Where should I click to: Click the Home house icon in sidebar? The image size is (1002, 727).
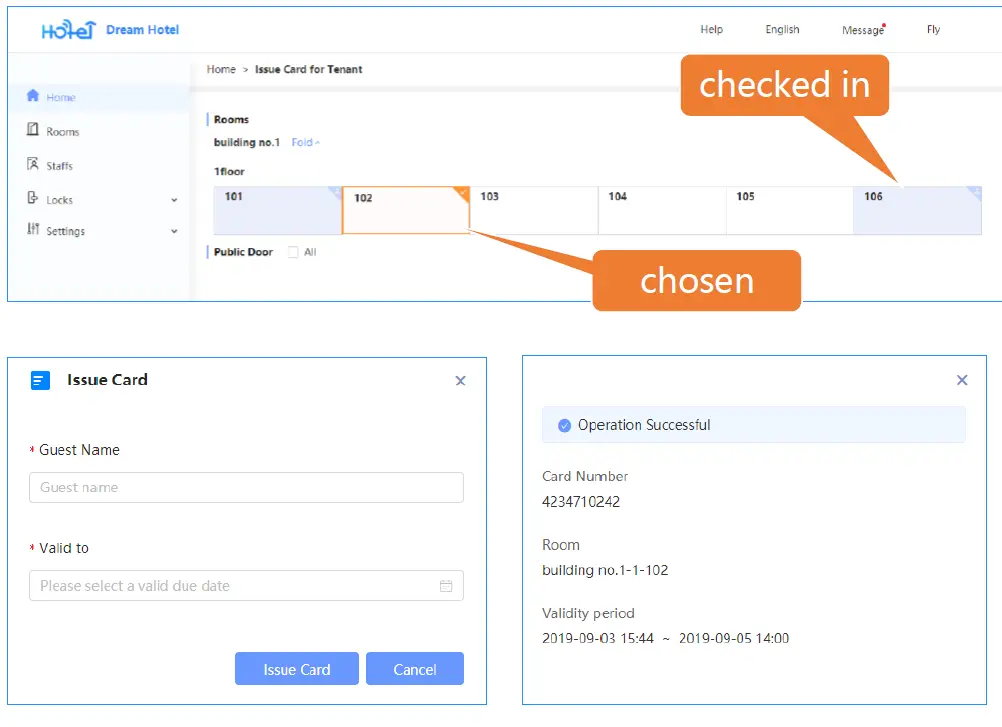click(33, 96)
